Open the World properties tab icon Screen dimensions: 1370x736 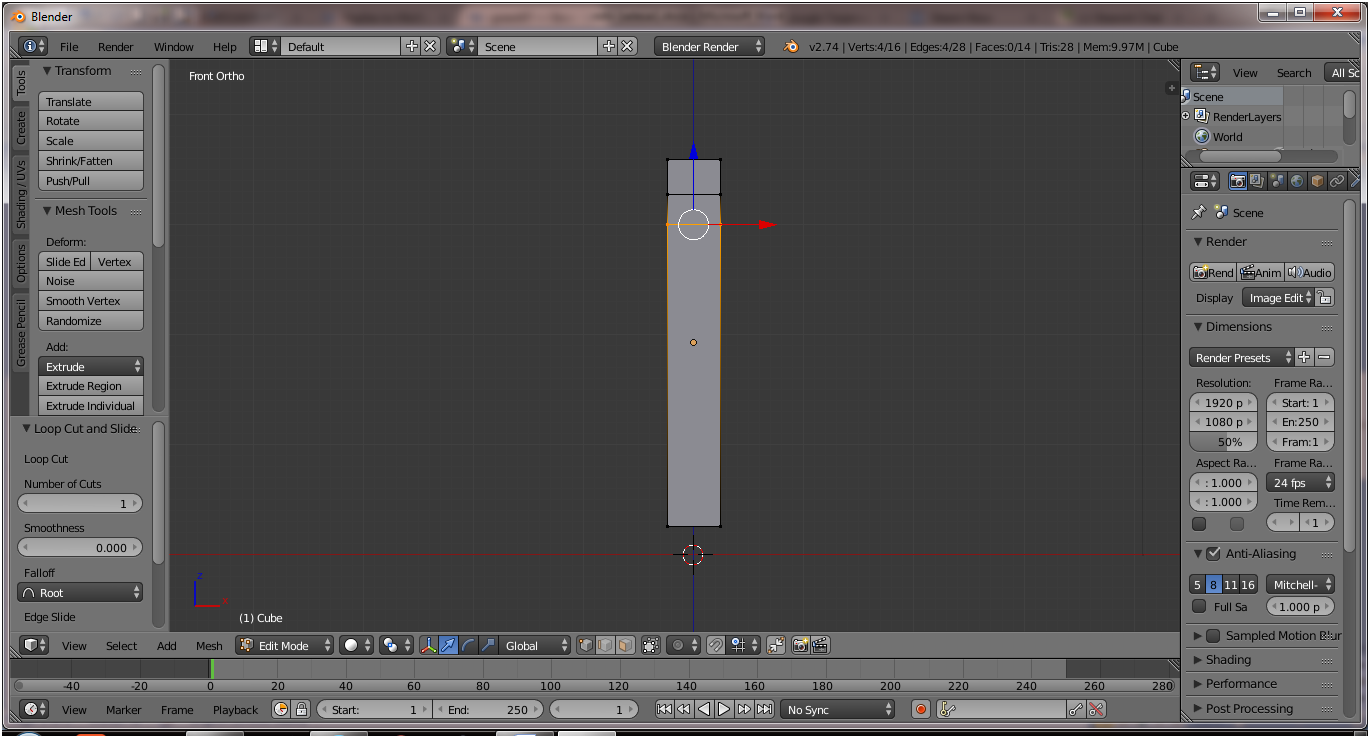tap(1297, 181)
